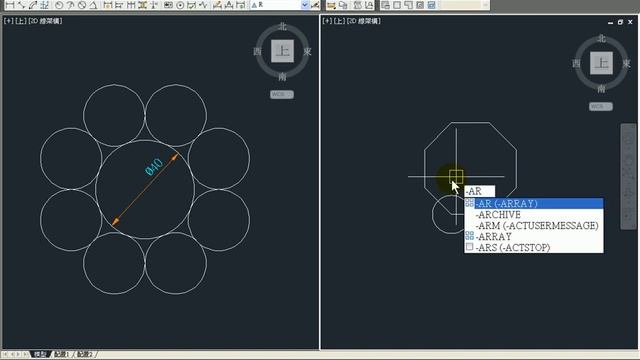
Task: Select the Quick Dimension tool
Action: tap(108, 5)
